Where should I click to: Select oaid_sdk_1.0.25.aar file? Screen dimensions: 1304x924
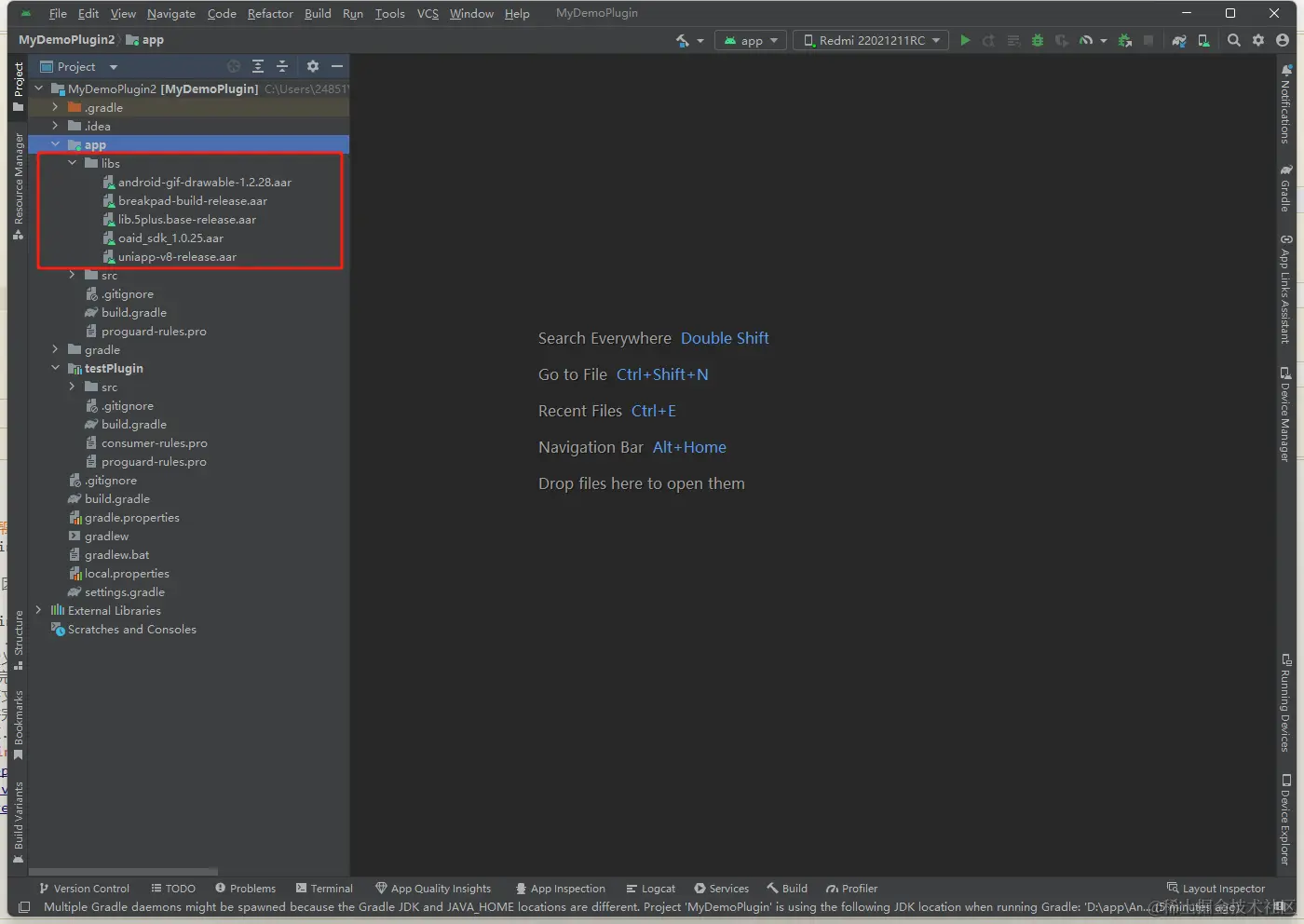click(170, 238)
